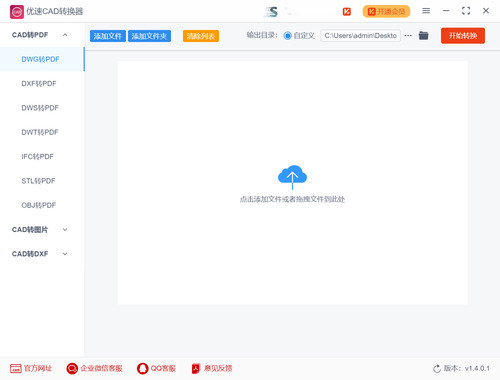Click the output directory path field
The image size is (500, 380).
[x=360, y=36]
